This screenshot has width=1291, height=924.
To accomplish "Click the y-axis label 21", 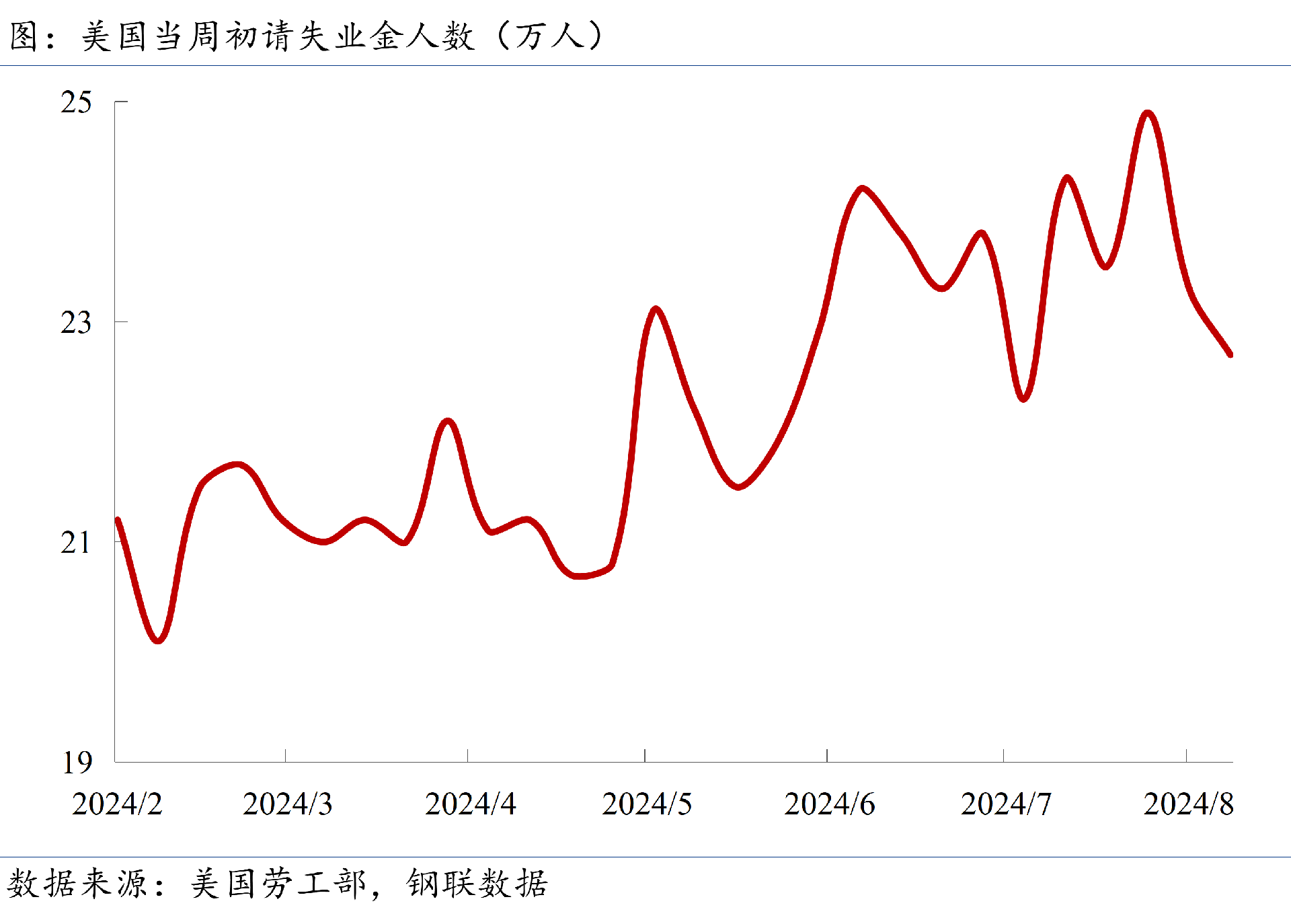I will click(x=76, y=543).
